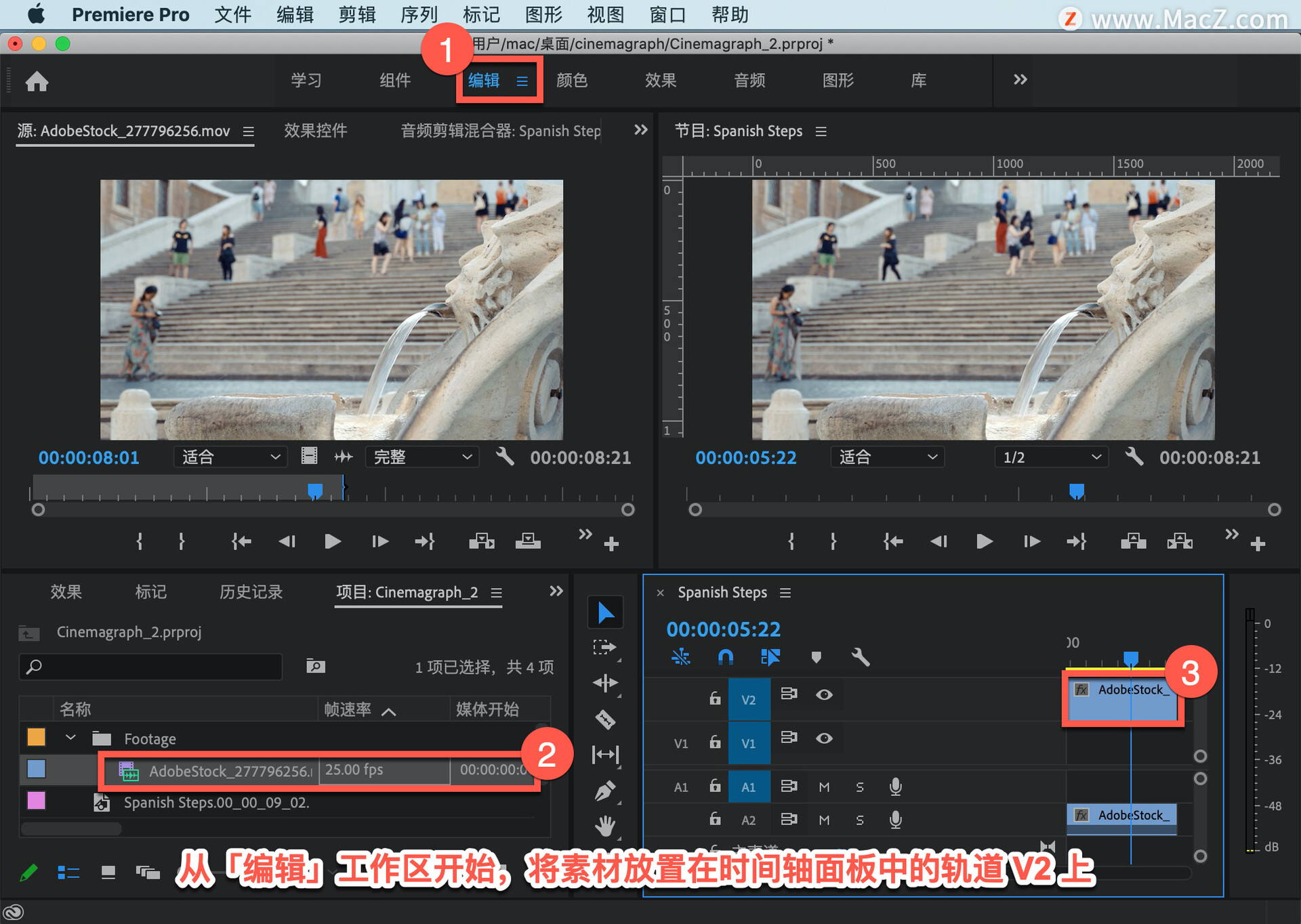Open the fit zoom dropdown under Source monitor
Viewport: 1301px width, 924px height.
[x=230, y=457]
